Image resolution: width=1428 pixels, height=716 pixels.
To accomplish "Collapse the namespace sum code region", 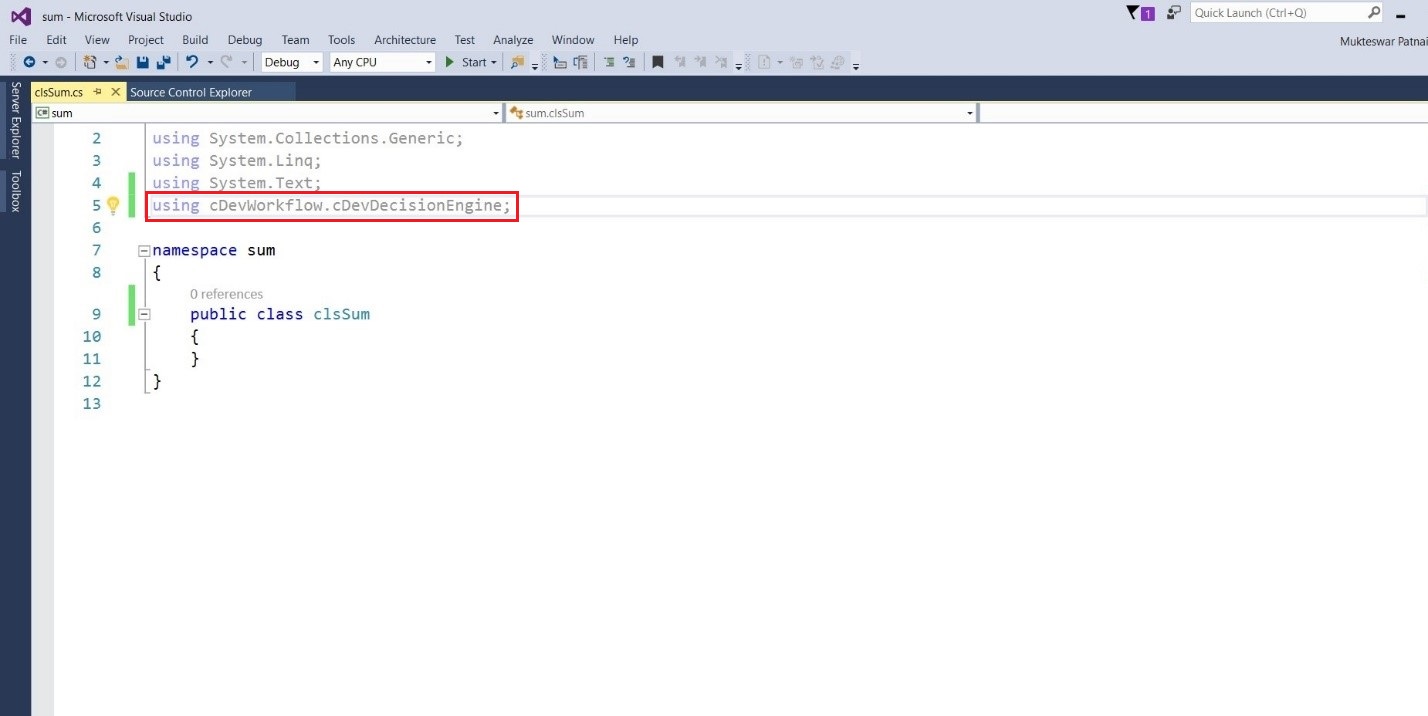I will click(142, 250).
